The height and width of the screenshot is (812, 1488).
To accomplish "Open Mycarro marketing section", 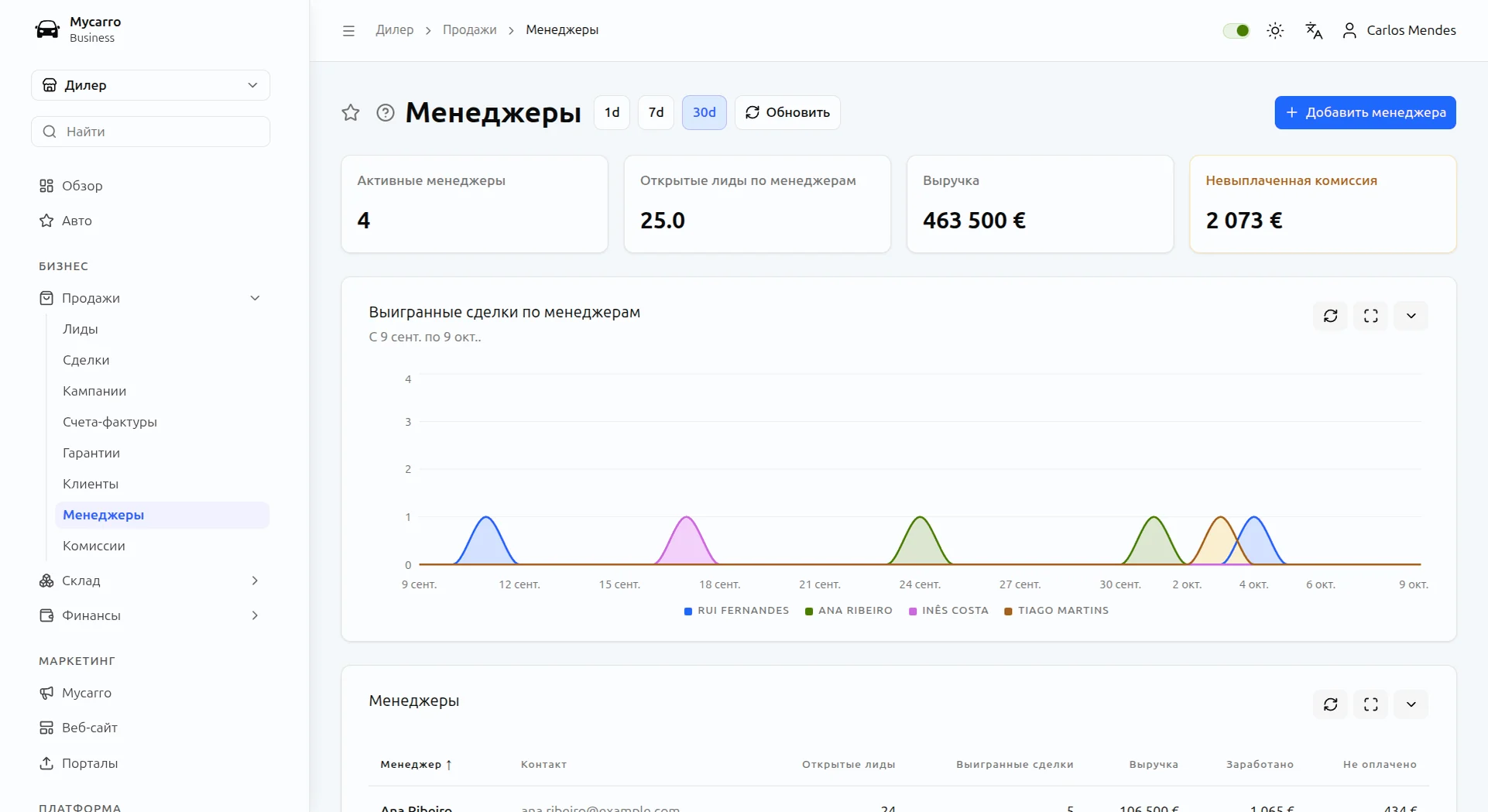I will click(x=150, y=693).
